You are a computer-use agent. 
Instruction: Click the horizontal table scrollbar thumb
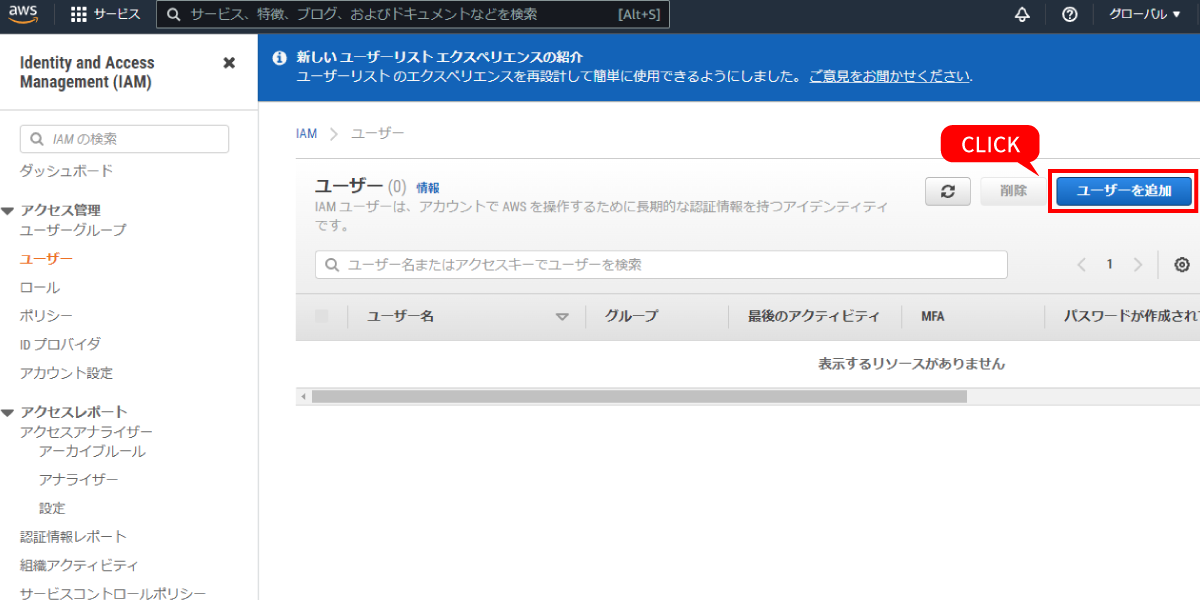click(639, 397)
